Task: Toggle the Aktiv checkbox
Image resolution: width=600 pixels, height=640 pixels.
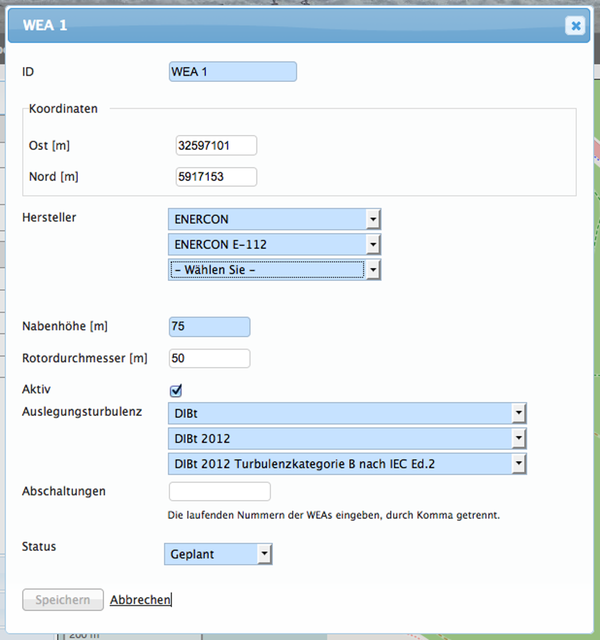Action: pyautogui.click(x=176, y=390)
